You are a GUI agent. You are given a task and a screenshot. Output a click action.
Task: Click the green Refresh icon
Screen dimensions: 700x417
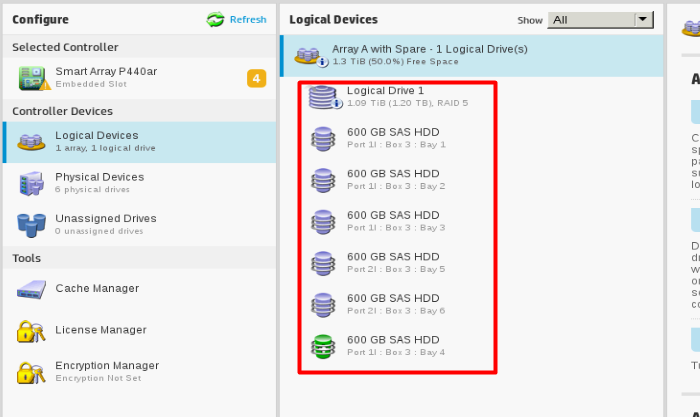click(215, 19)
